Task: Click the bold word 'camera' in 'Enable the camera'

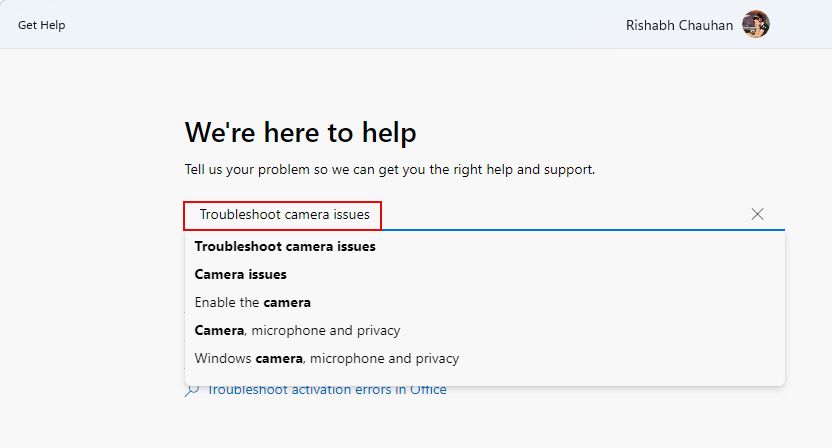Action: tap(287, 302)
